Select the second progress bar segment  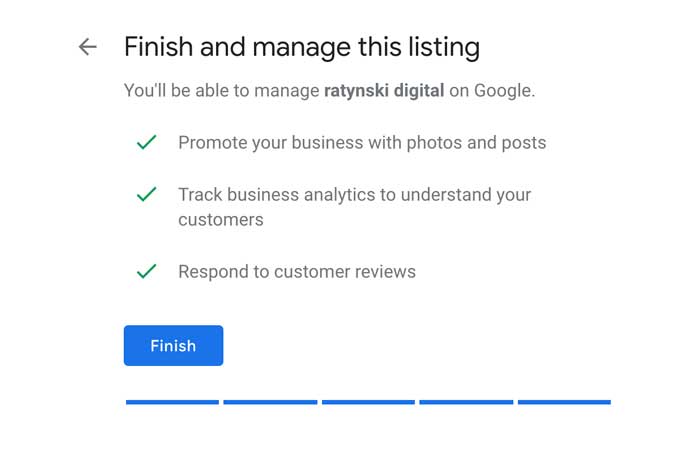pos(270,402)
